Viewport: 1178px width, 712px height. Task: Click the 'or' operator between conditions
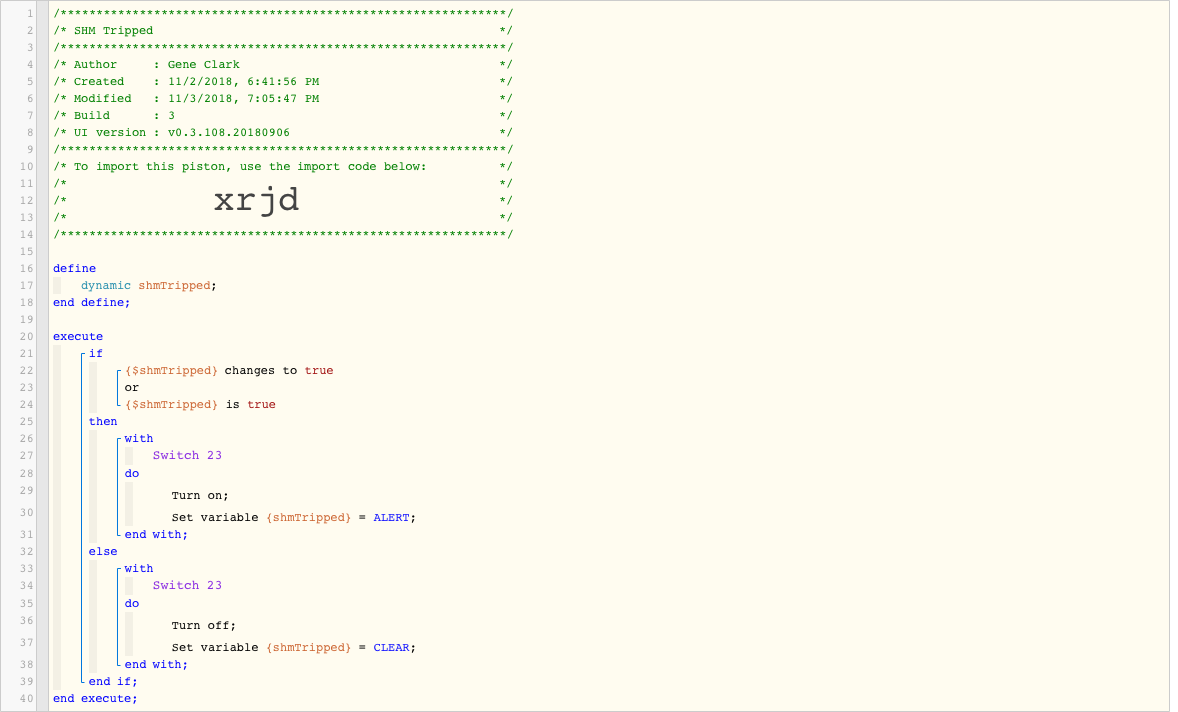[131, 388]
